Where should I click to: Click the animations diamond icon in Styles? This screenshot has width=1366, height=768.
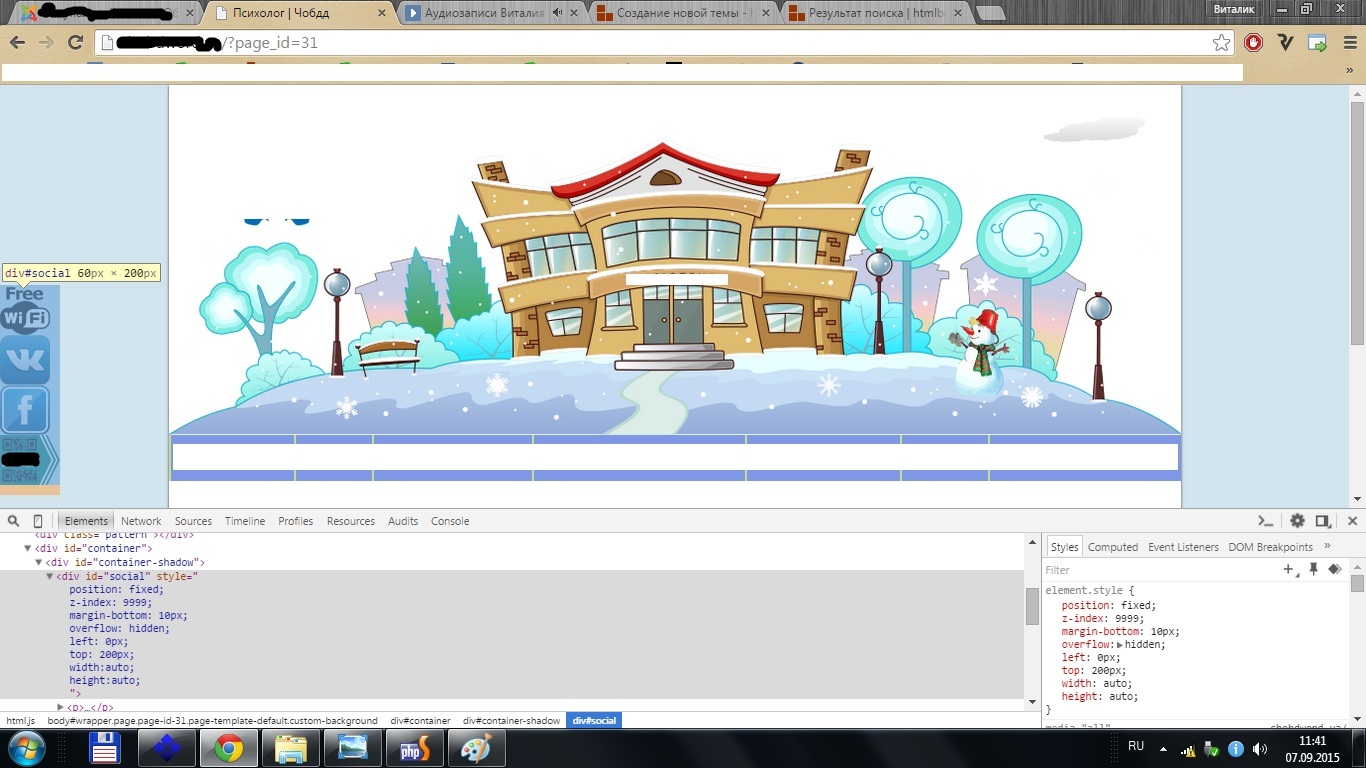(1334, 569)
